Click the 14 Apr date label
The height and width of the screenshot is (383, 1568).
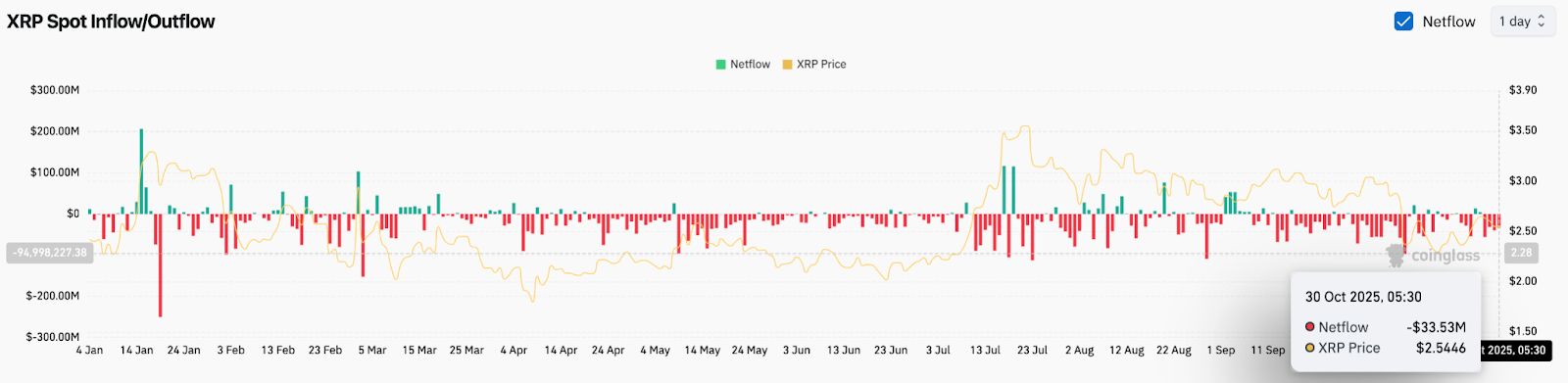561,350
